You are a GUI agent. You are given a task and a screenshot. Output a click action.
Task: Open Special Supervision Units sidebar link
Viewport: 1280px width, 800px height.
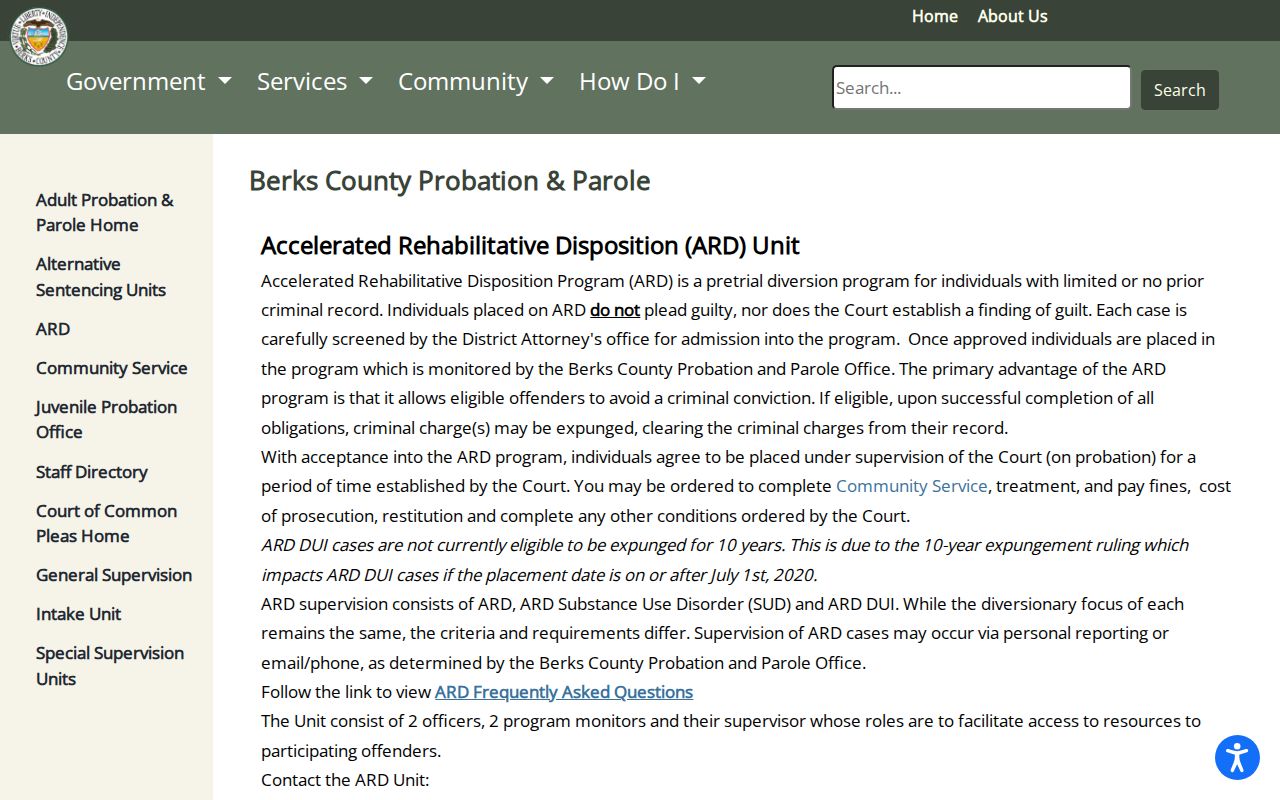coord(110,666)
